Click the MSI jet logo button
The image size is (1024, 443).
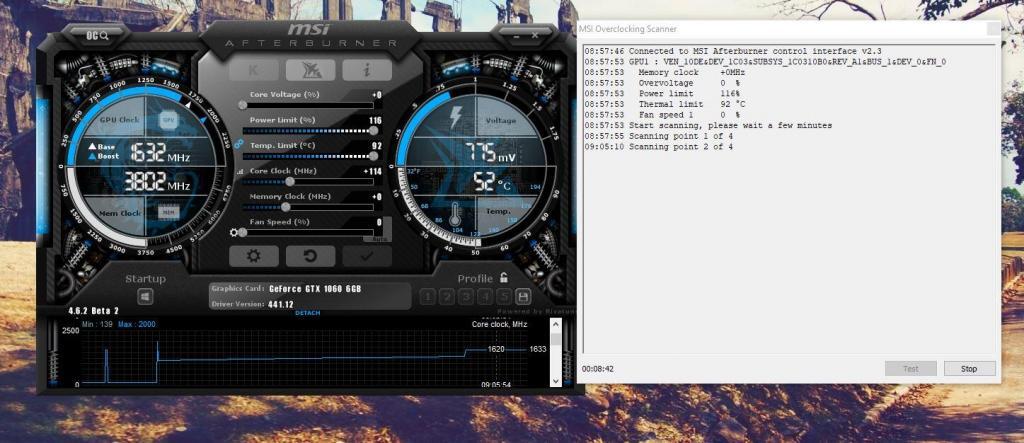(x=311, y=70)
